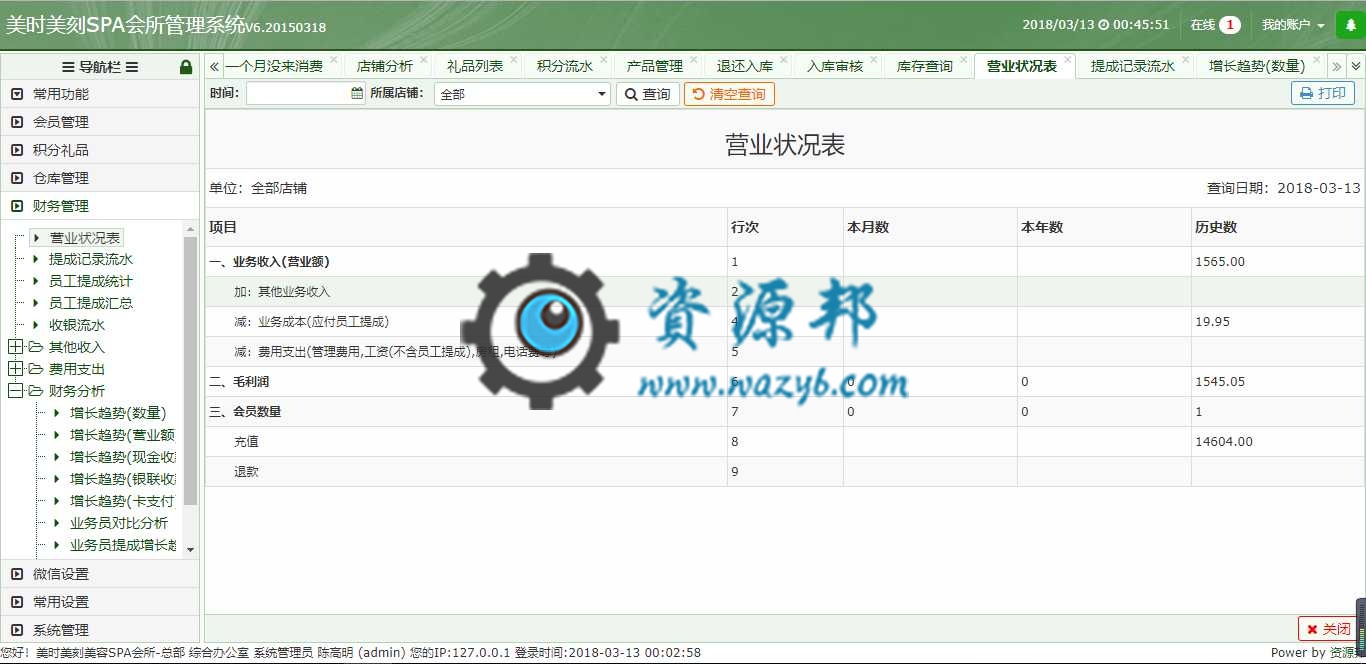This screenshot has width=1366, height=664.
Task: Close the 积分流水 tab
Action: point(603,60)
